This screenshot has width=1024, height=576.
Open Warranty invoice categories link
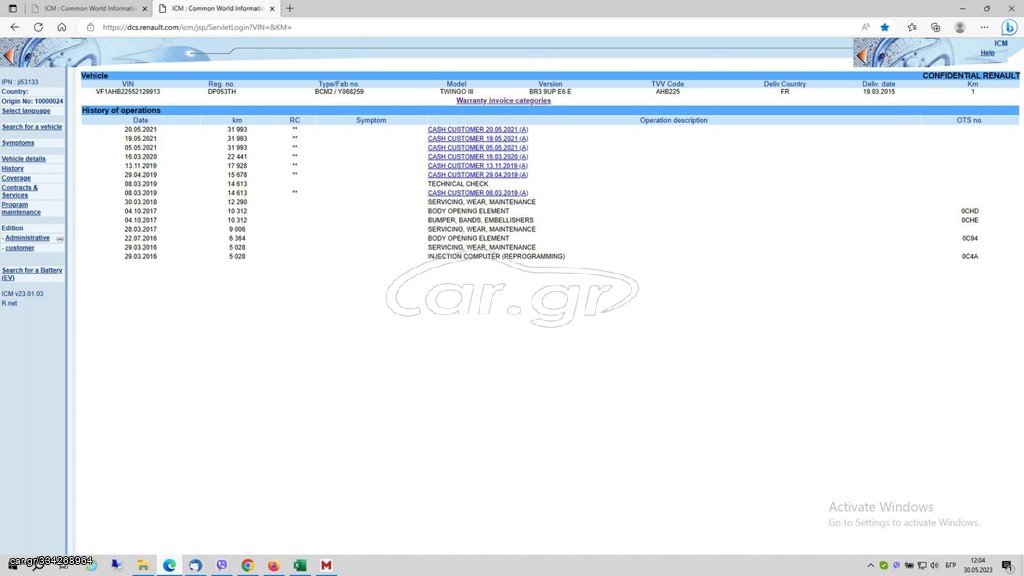tap(503, 101)
